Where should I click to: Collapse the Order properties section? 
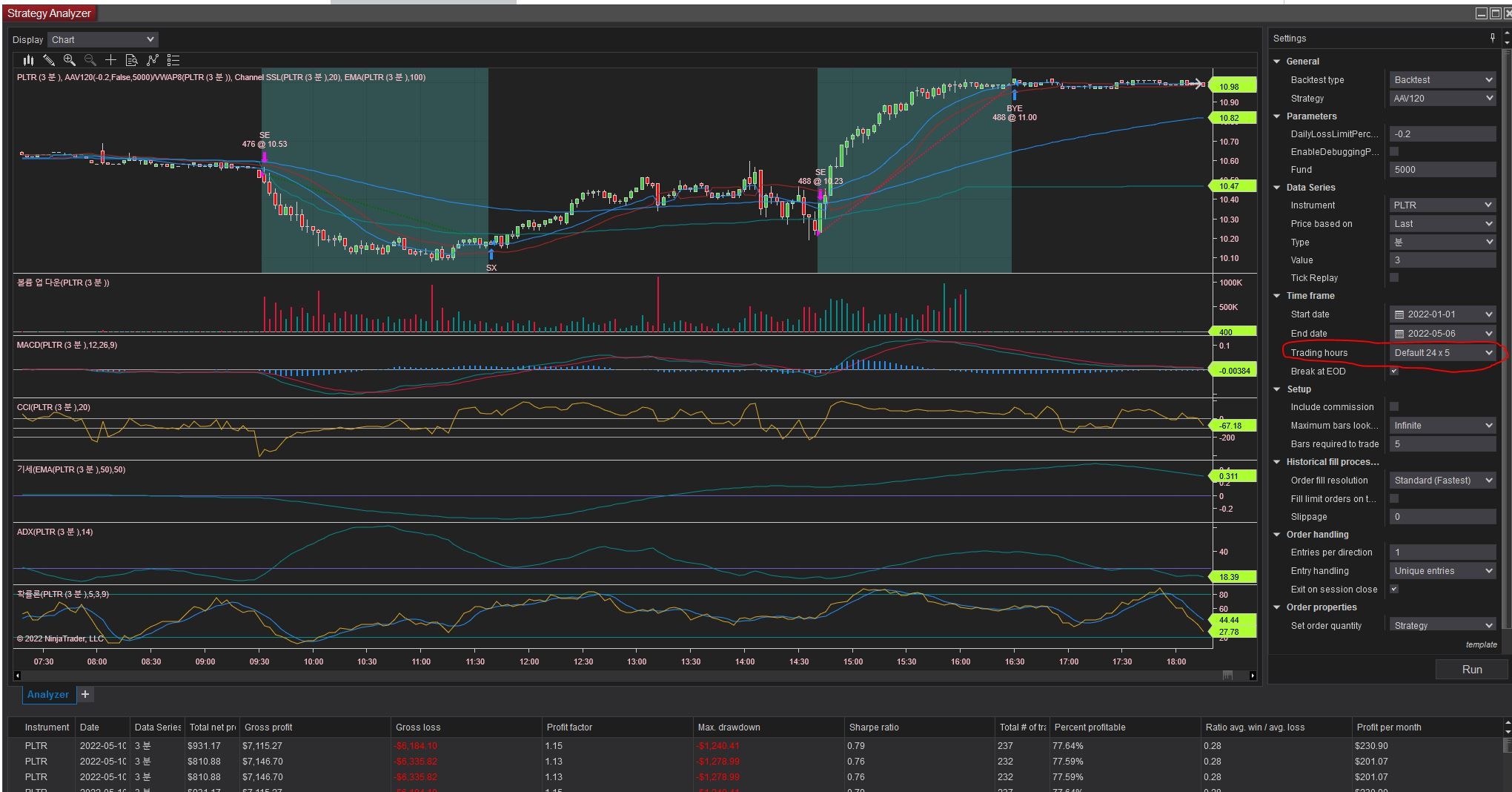(x=1277, y=607)
